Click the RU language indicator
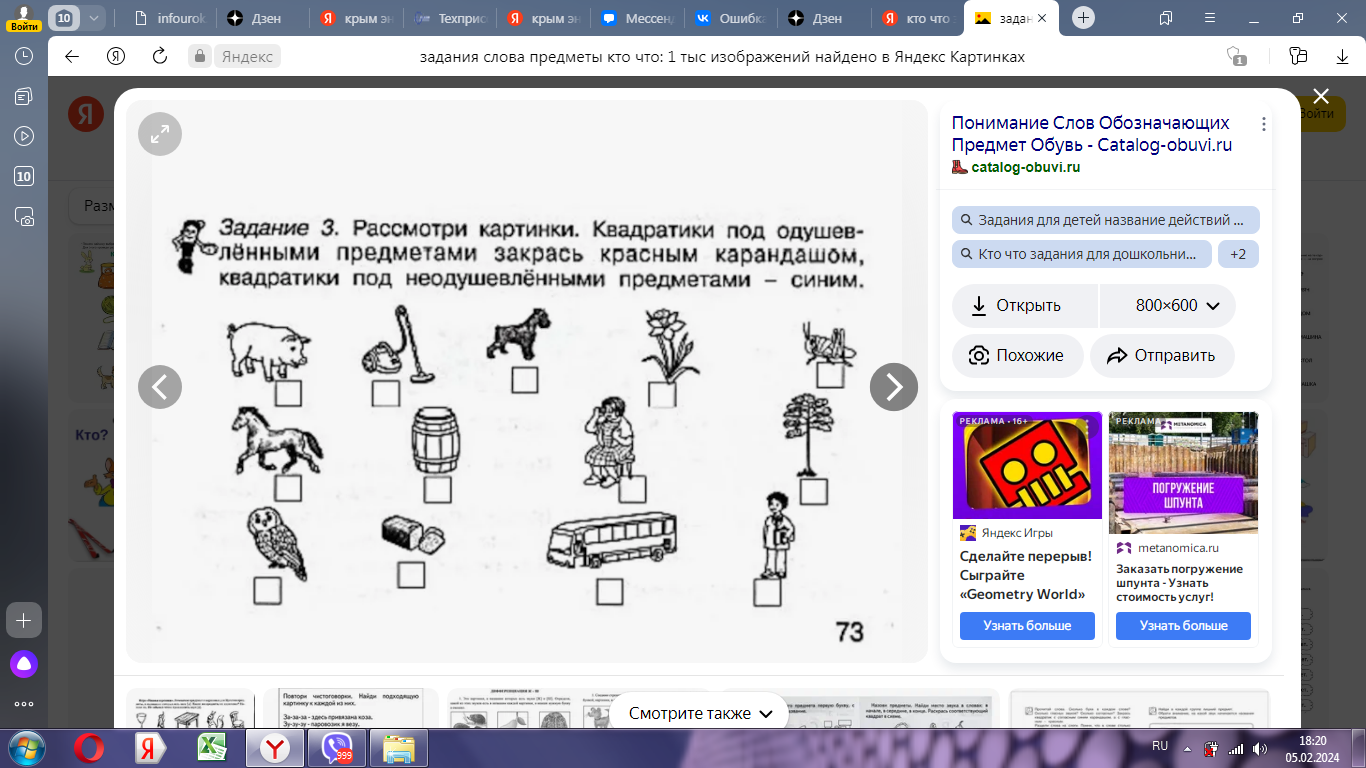1366x768 pixels. pyautogui.click(x=1160, y=746)
